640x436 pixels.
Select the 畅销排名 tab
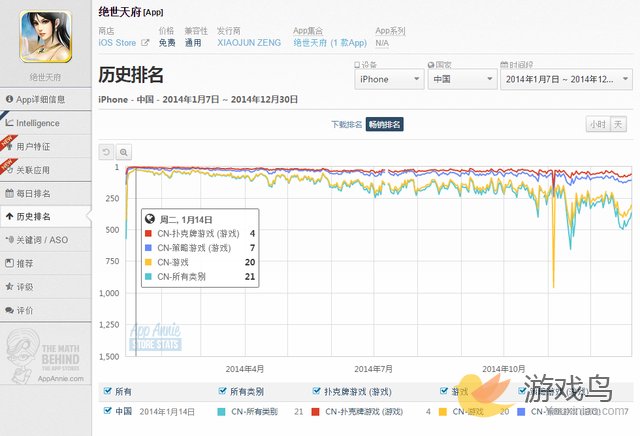click(385, 124)
